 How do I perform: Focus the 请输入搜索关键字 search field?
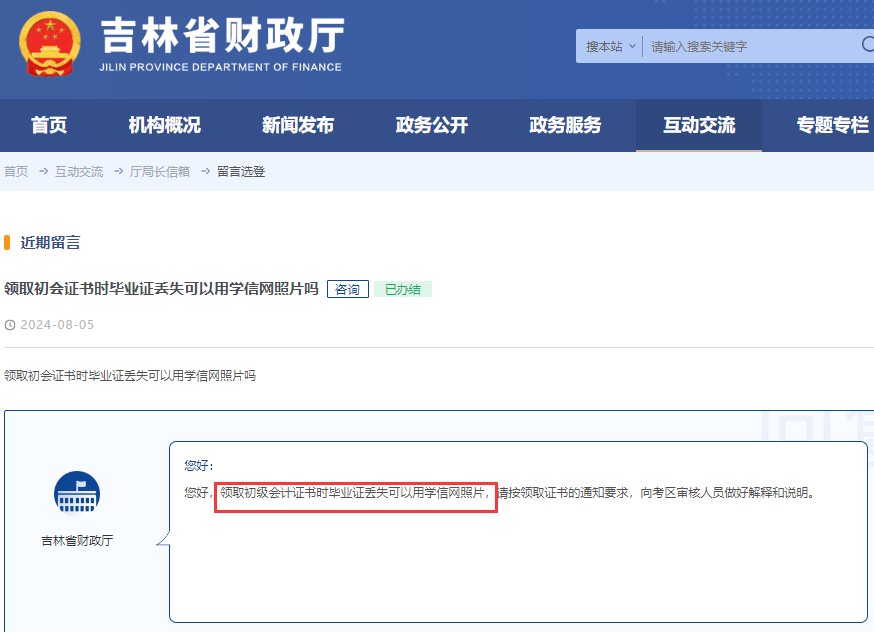[752, 46]
